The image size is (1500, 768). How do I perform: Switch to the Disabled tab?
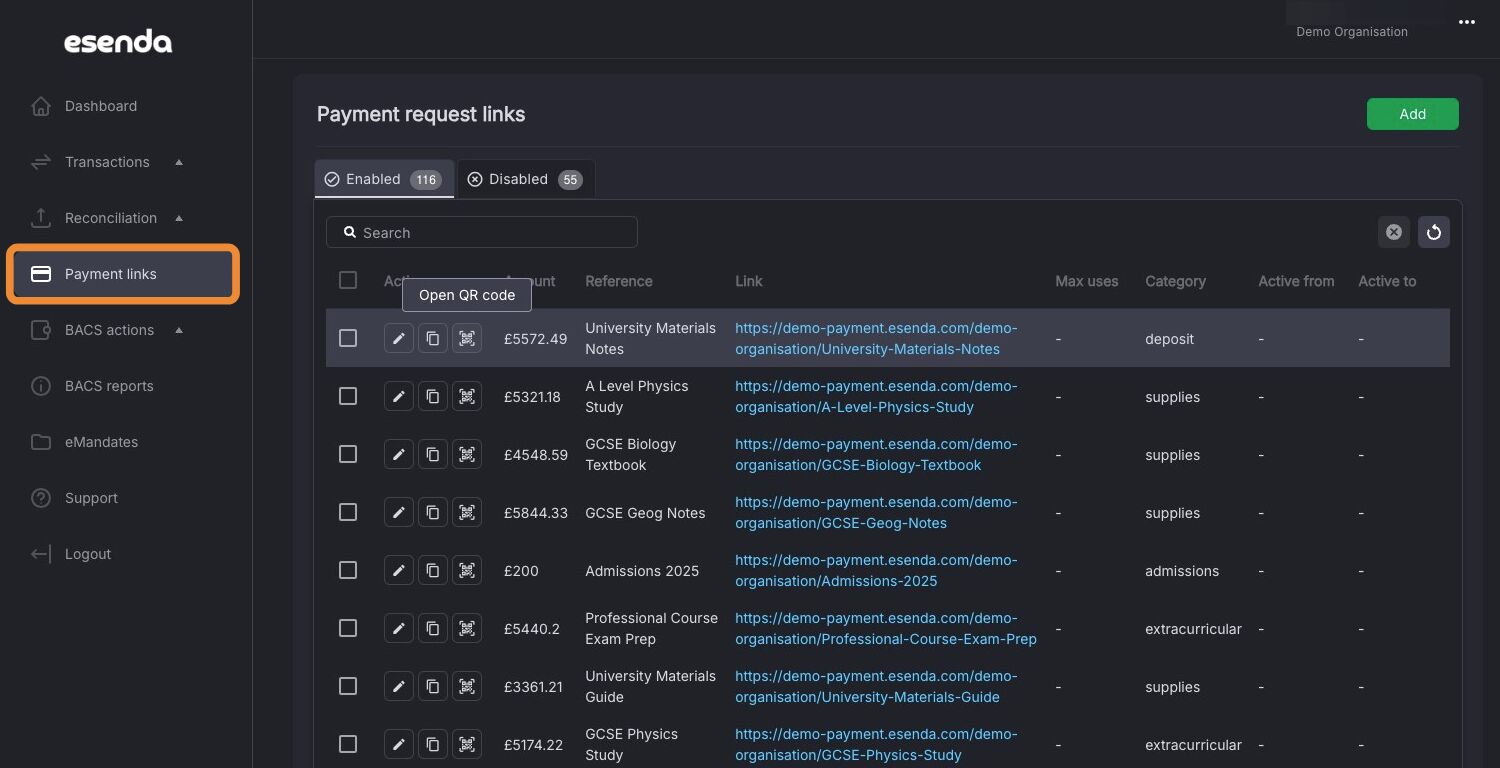[x=526, y=179]
